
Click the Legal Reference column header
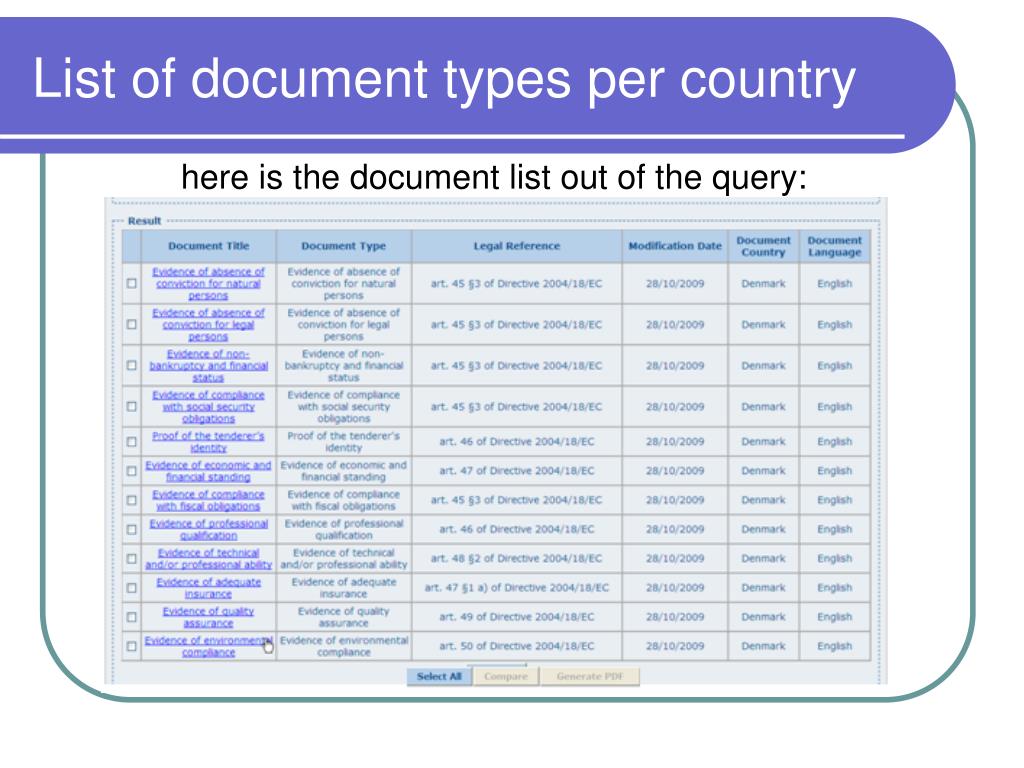[517, 246]
